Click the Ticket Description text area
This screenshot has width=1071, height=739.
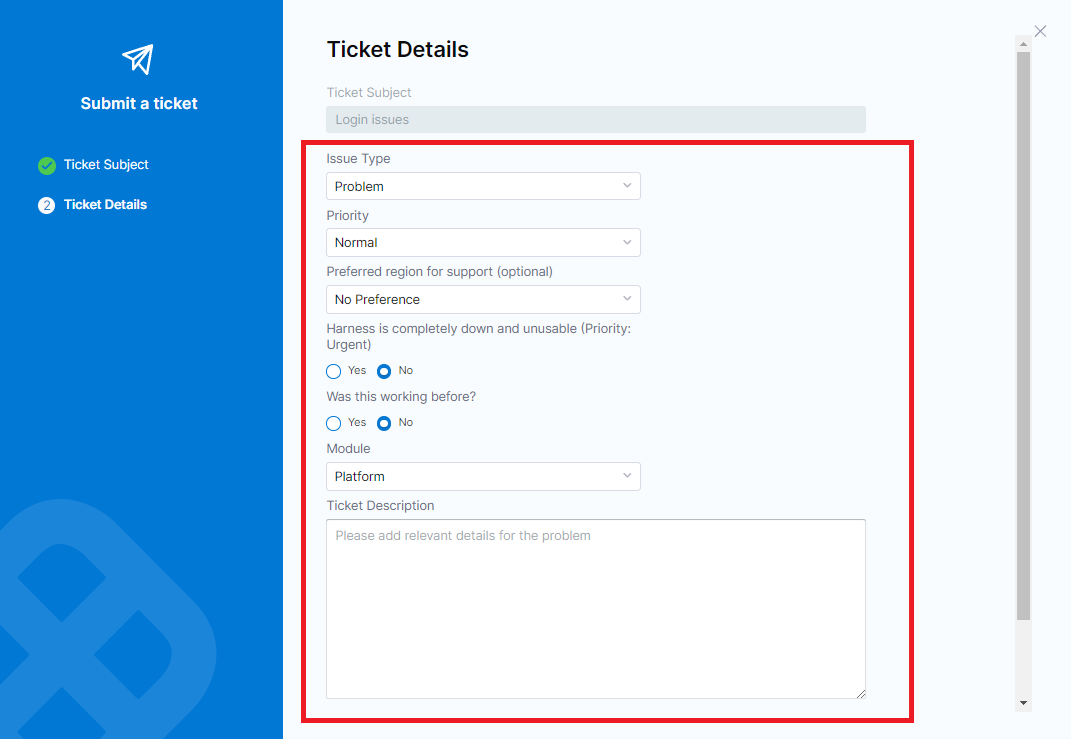click(x=595, y=608)
